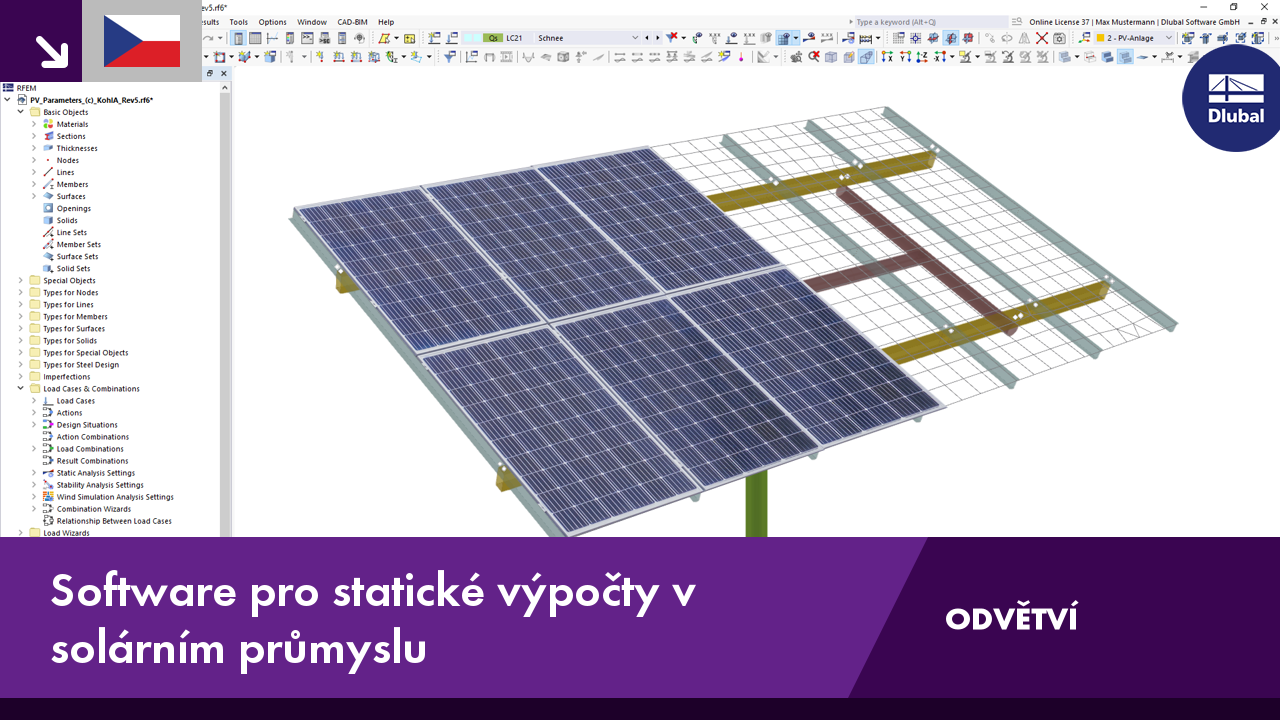Screen dimensions: 1280x720
Task: Open the 2 - PV-Anlage model dropdown
Action: 1169,38
